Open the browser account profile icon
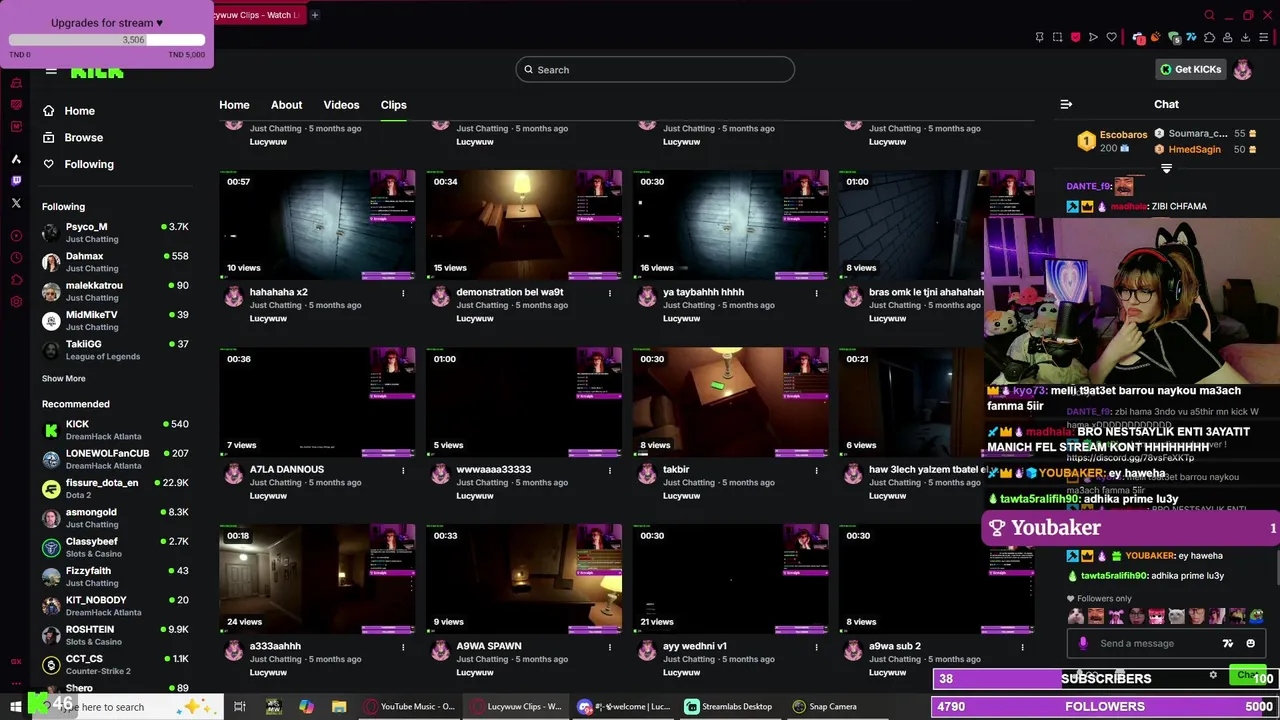Viewport: 1280px width, 720px height. pyautogui.click(x=1228, y=37)
